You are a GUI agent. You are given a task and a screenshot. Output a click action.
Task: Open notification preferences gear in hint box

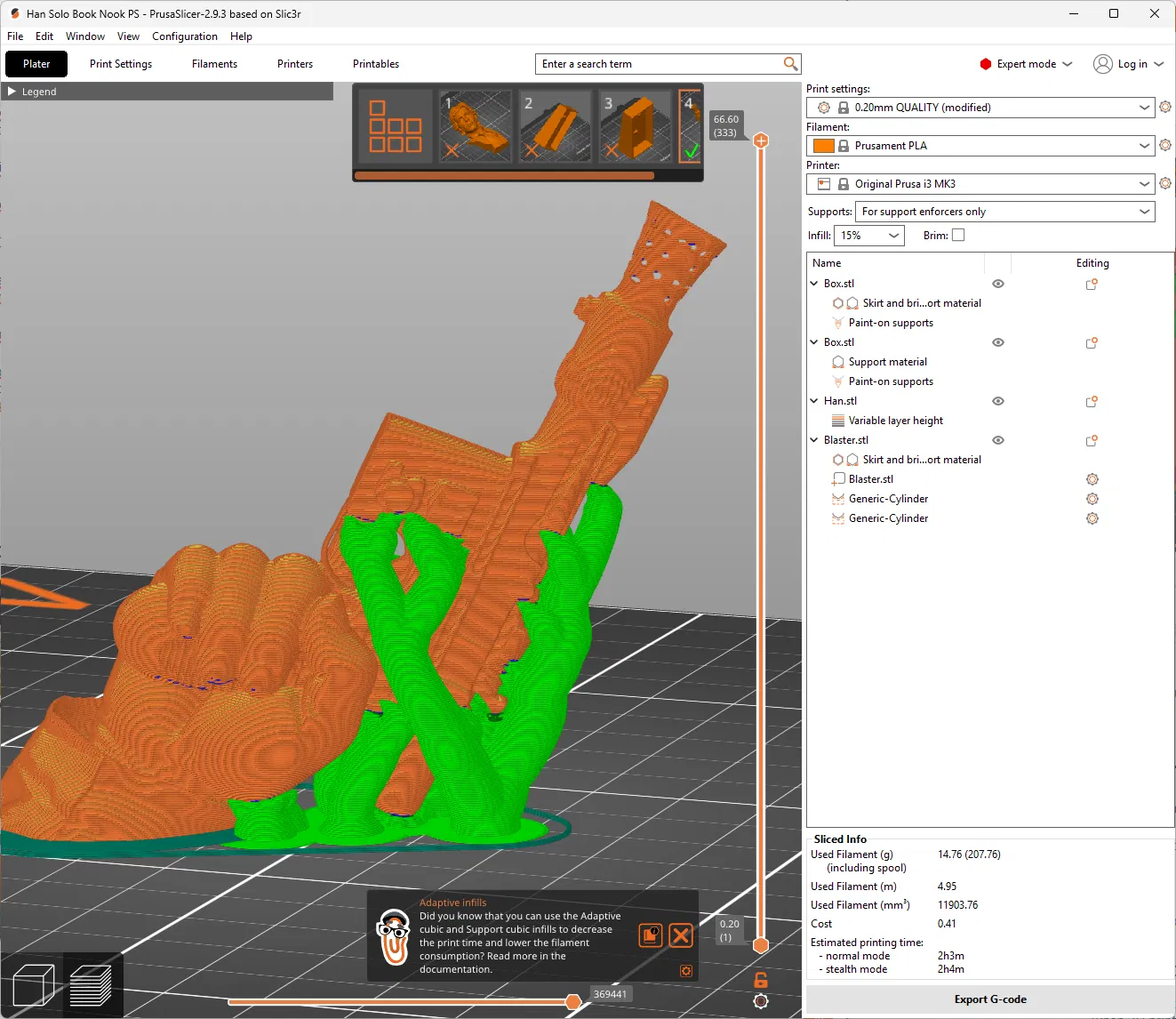coord(686,971)
